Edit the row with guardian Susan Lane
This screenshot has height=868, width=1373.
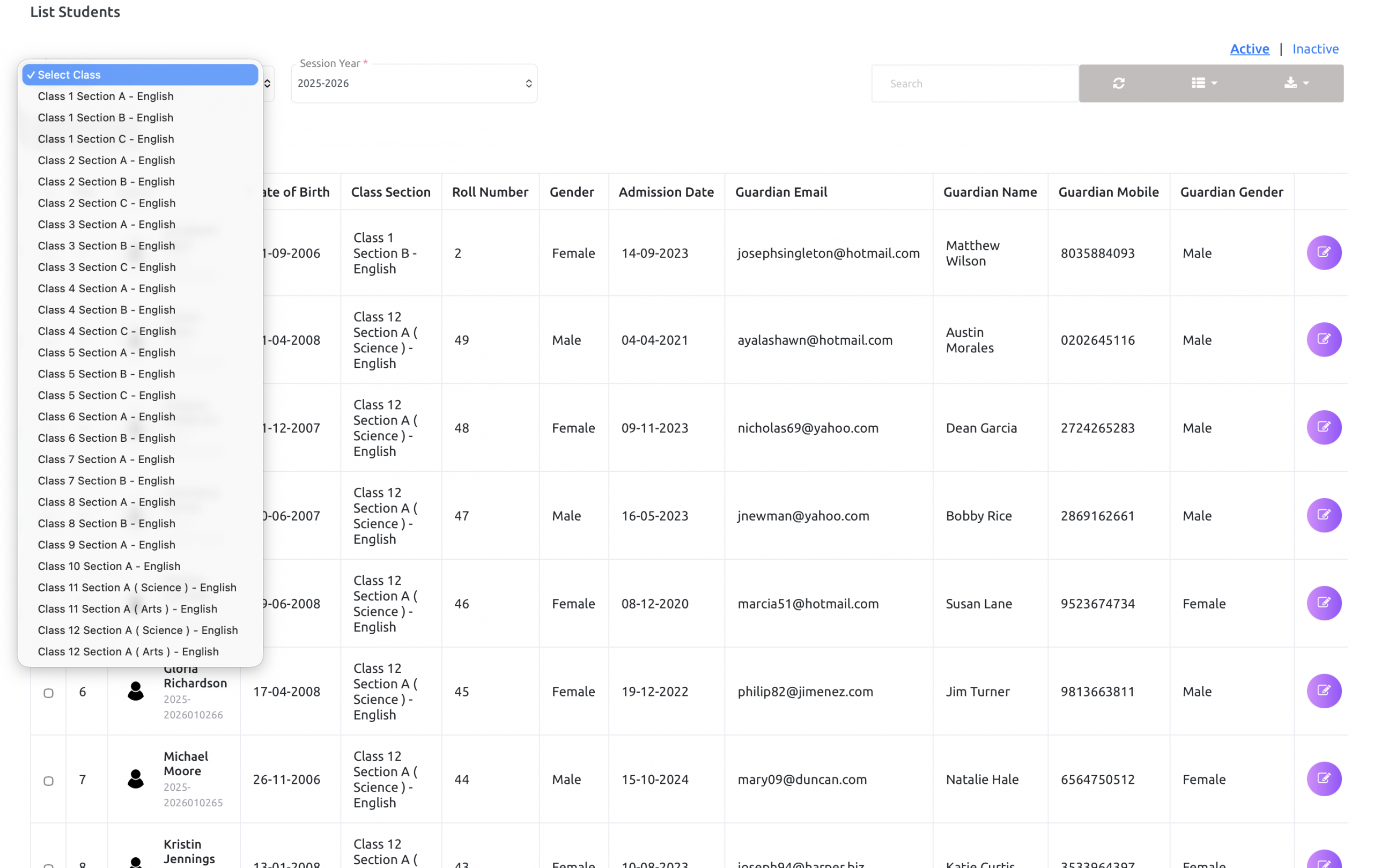point(1324,603)
